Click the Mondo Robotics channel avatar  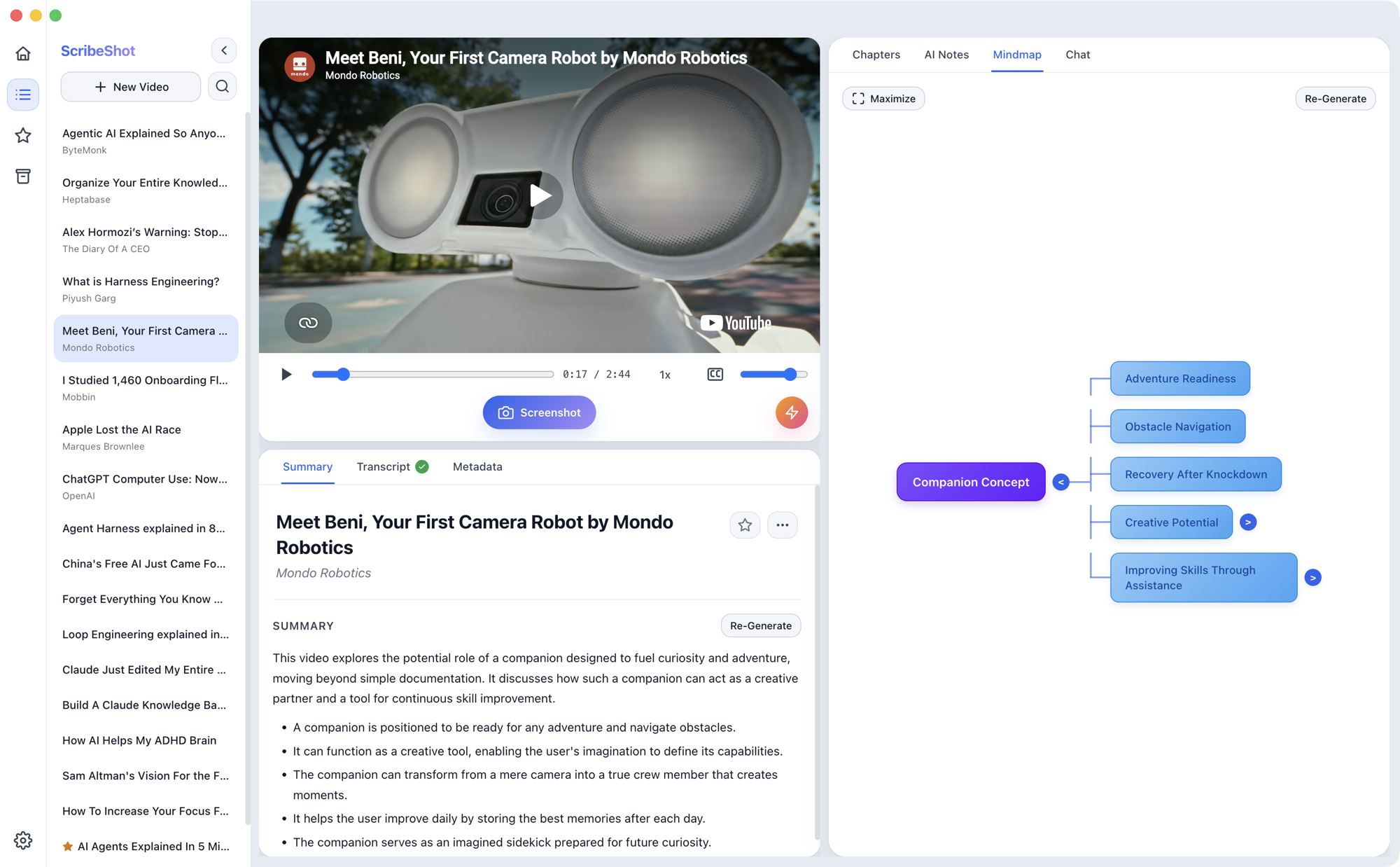coord(300,66)
